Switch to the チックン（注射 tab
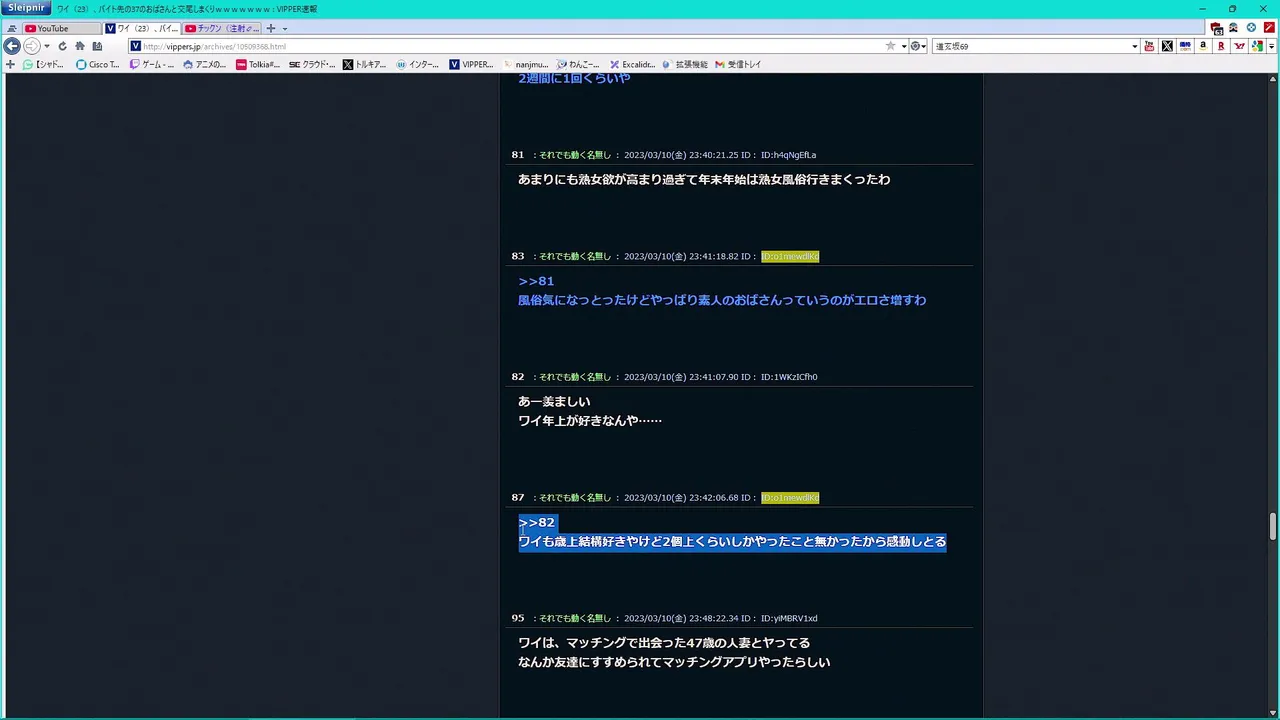This screenshot has width=1280, height=720. (x=222, y=28)
